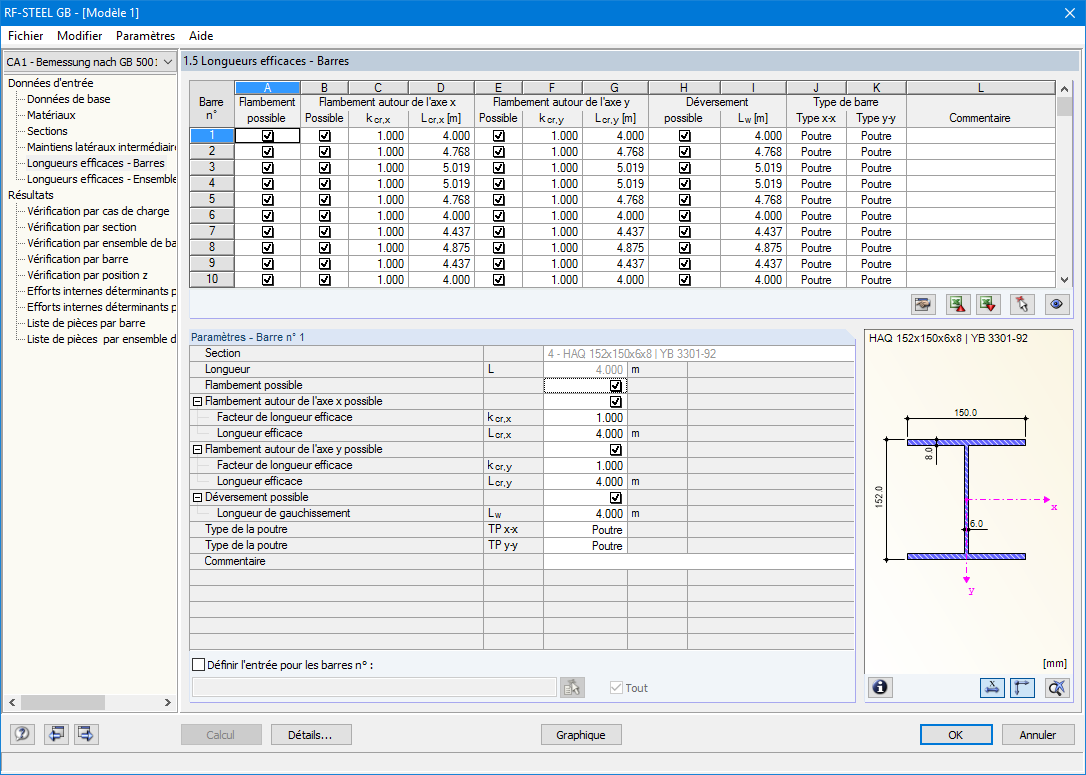
Task: Open Vérification par cas de charge results
Action: point(98,211)
